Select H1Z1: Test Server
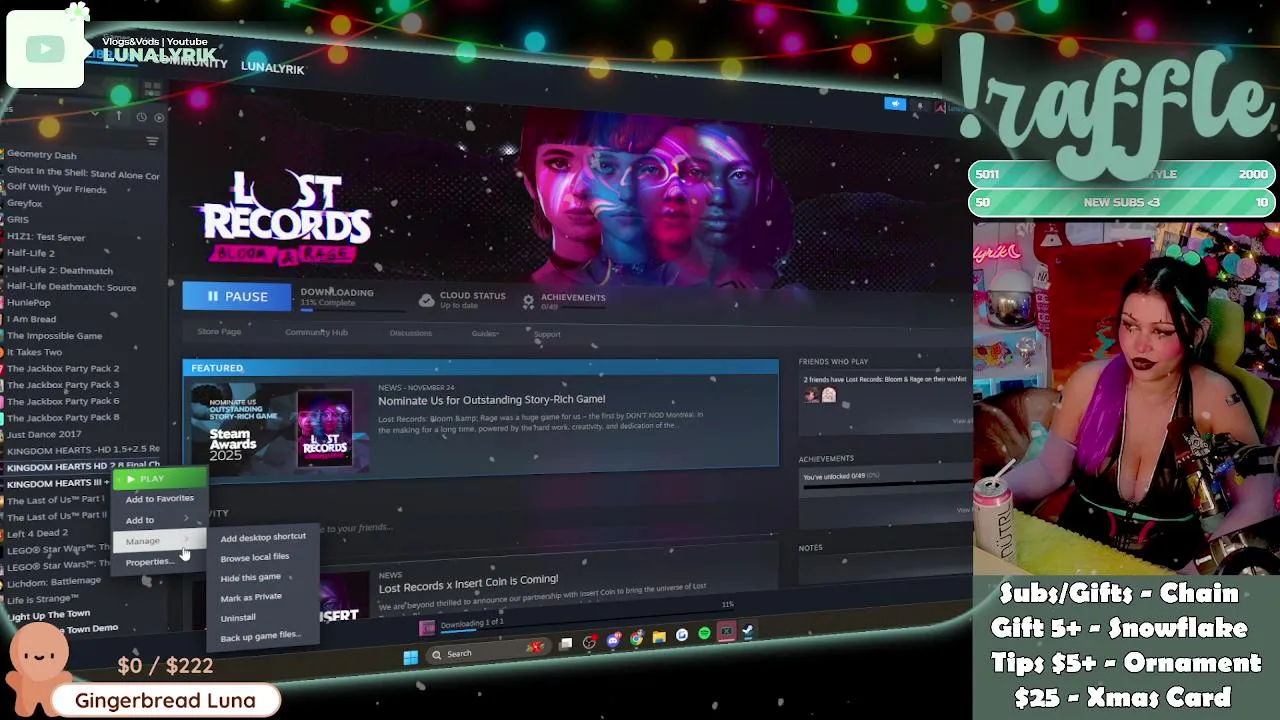The height and width of the screenshot is (720, 1280). point(46,237)
